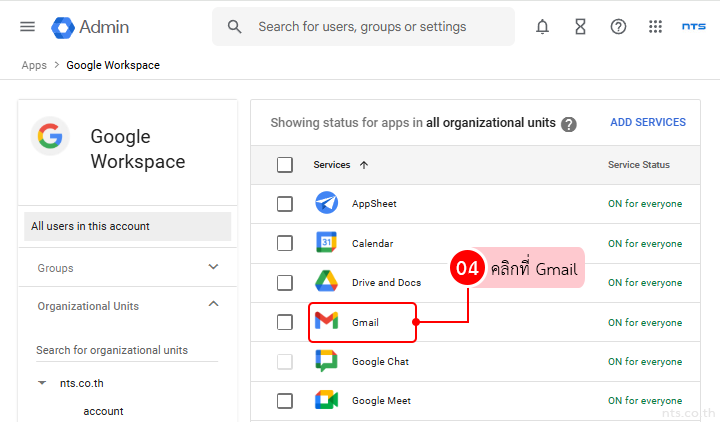This screenshot has width=720, height=422.
Task: Open the Google Meet service name
Action: [x=381, y=401]
